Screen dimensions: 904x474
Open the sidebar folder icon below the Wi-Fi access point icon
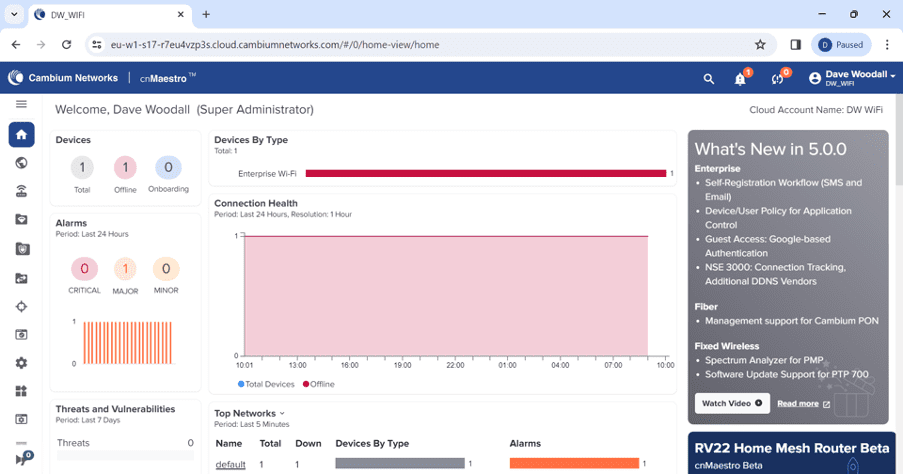pos(21,220)
